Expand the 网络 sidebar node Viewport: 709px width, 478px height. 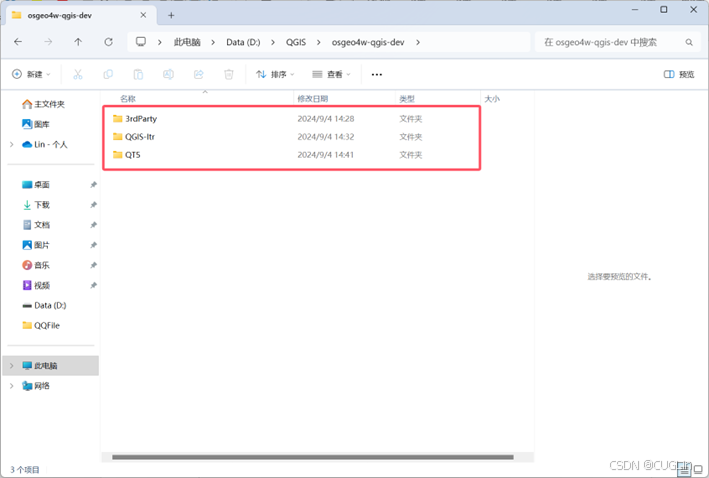[11, 386]
